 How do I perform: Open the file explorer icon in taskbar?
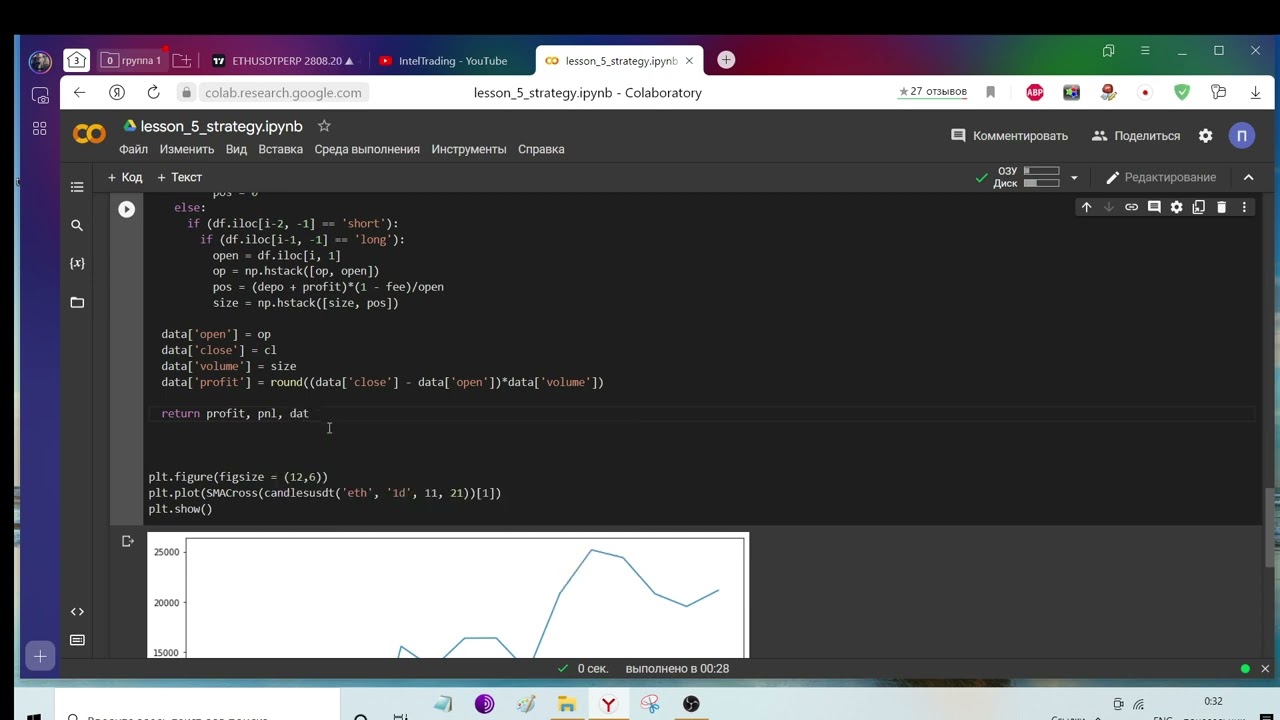(x=566, y=704)
